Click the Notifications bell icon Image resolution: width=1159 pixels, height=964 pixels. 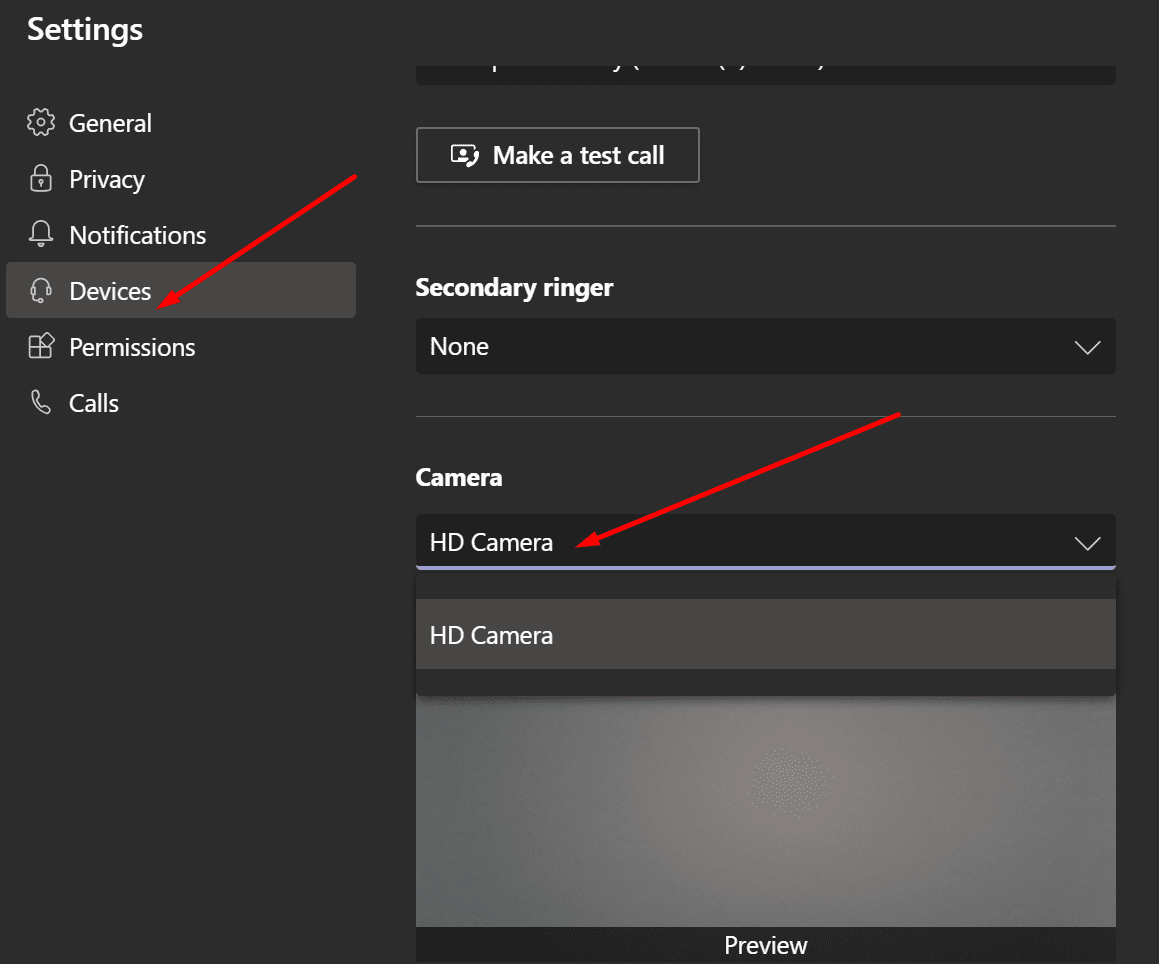click(41, 234)
